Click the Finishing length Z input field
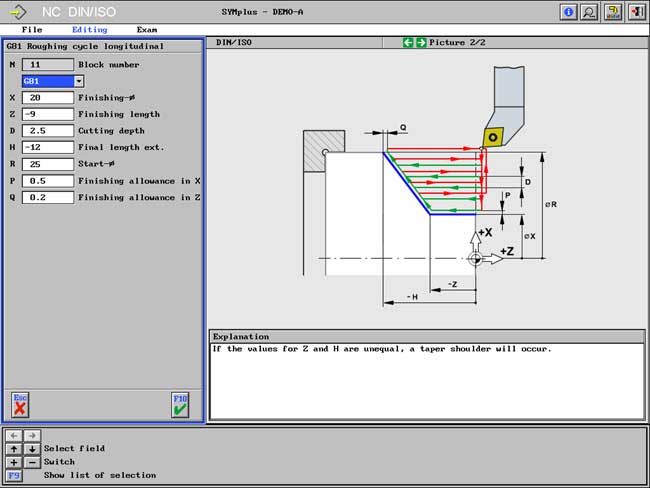The height and width of the screenshot is (488, 650). click(47, 114)
